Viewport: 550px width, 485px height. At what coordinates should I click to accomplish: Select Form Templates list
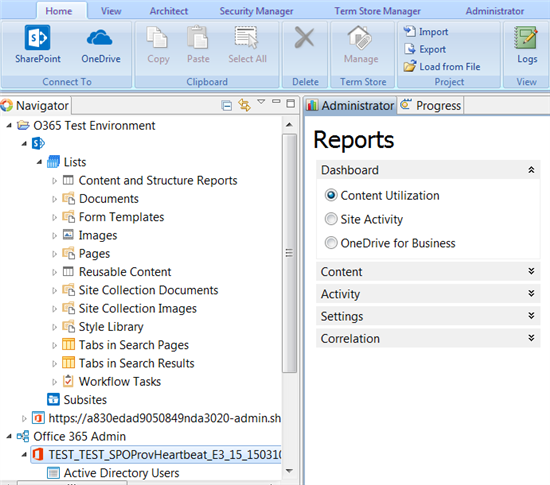(121, 217)
